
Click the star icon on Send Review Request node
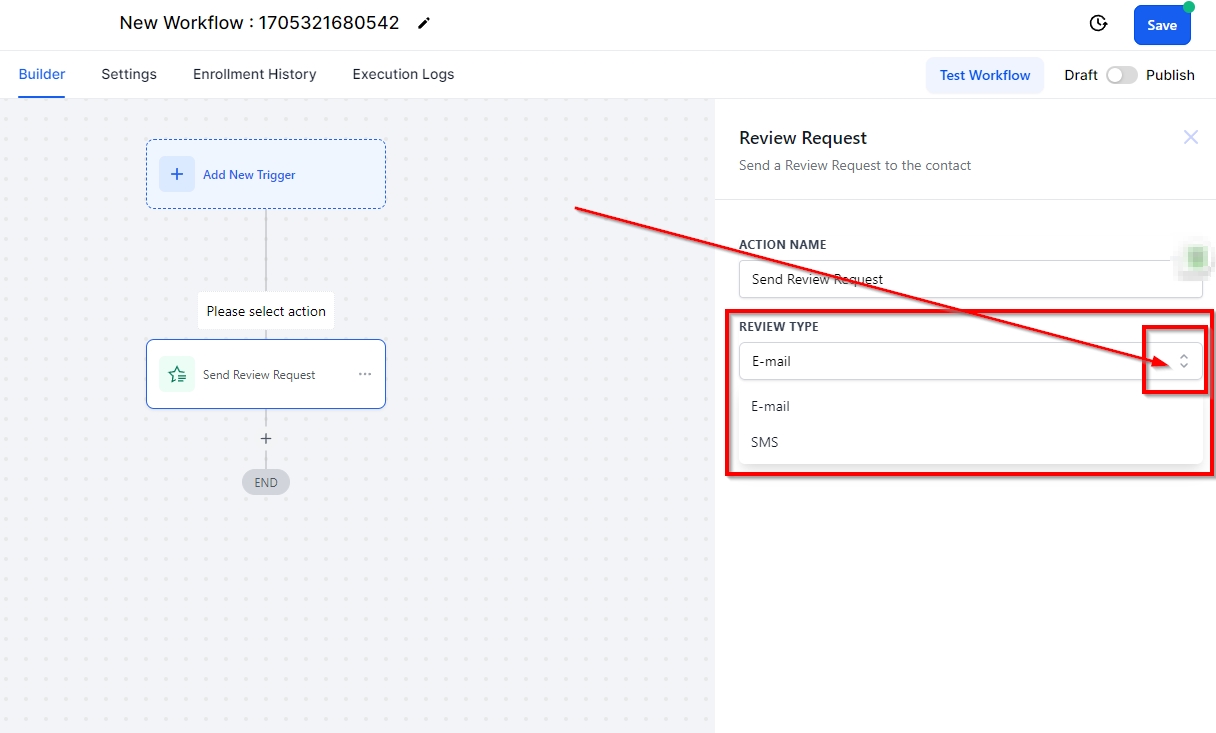pyautogui.click(x=177, y=374)
